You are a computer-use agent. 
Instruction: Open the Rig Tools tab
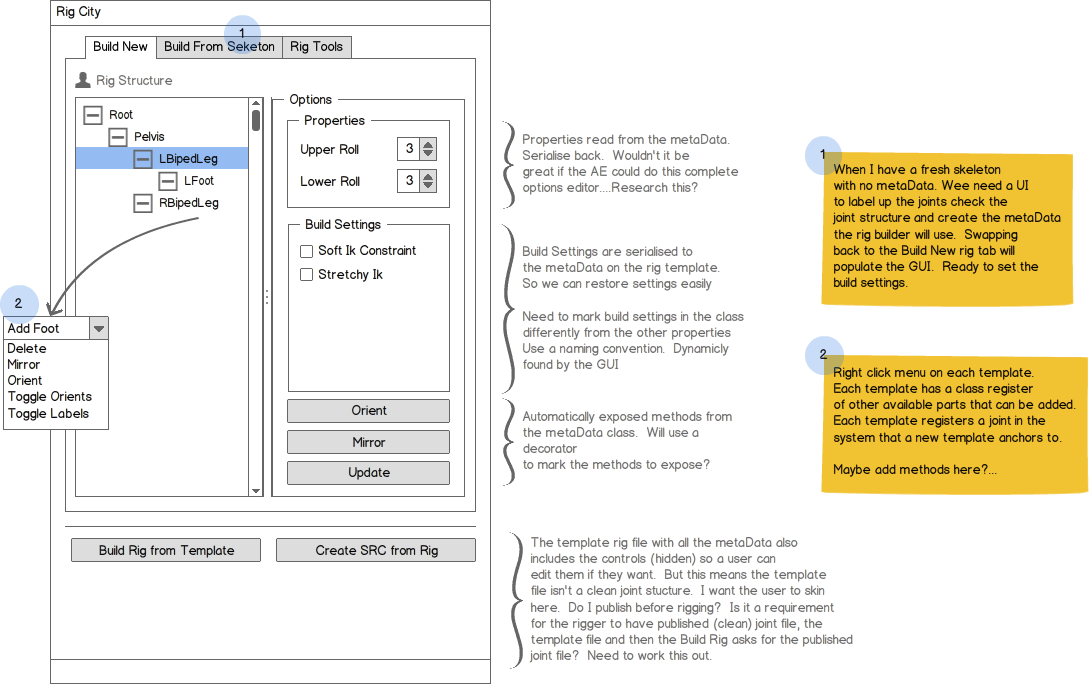(316, 47)
